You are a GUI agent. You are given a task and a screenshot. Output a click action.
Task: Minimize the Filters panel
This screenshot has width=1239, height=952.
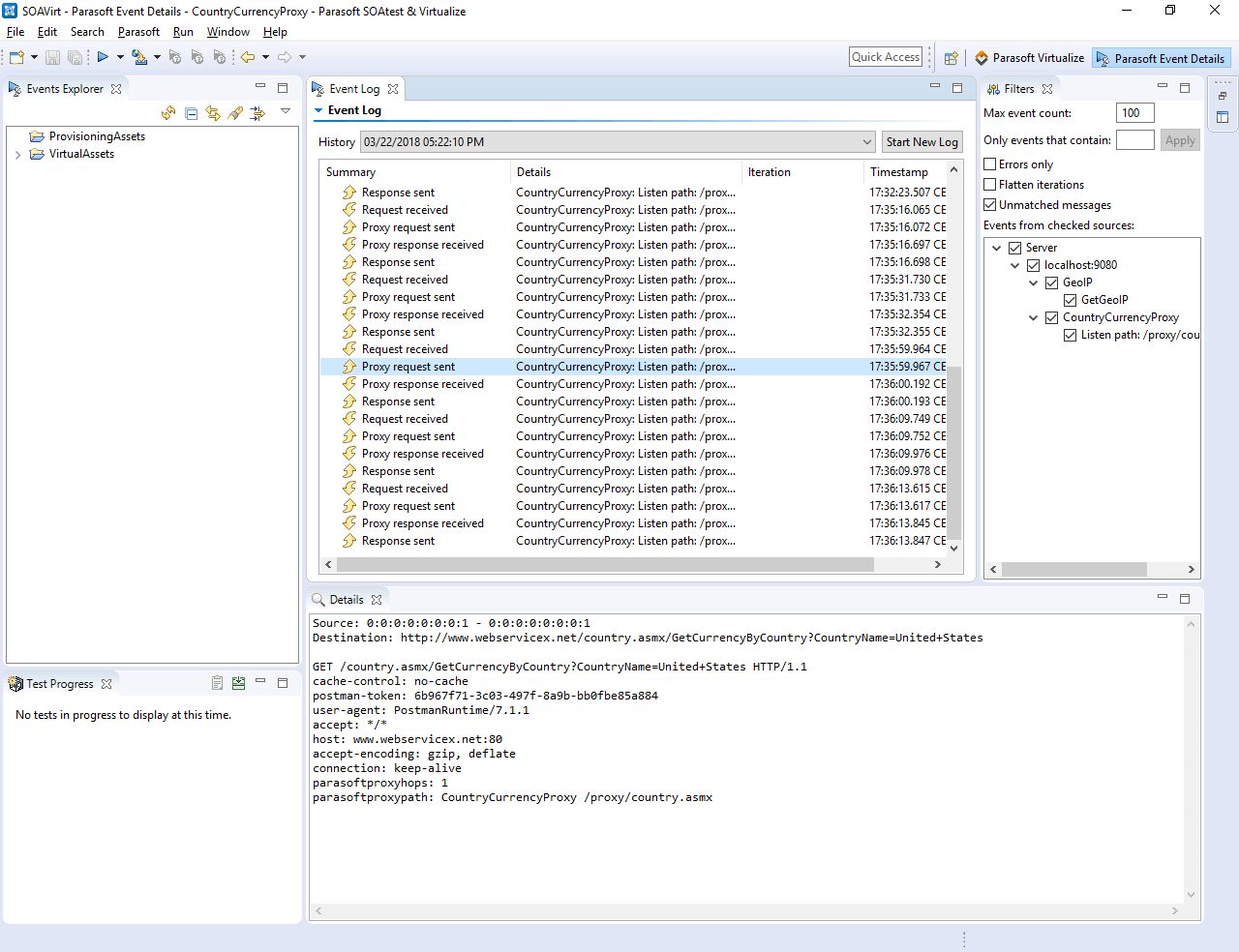(1163, 87)
